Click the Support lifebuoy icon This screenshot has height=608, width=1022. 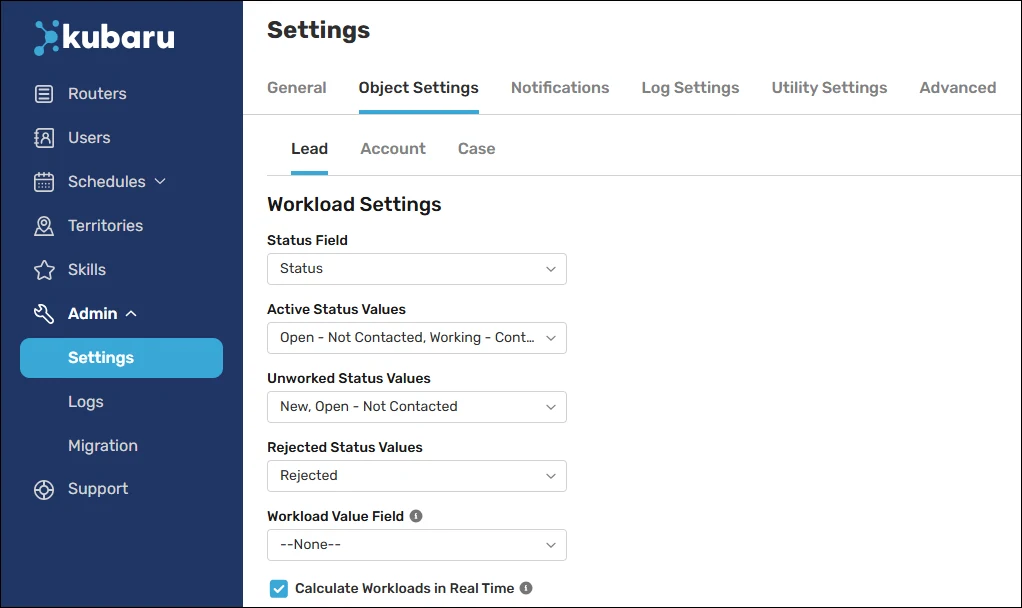click(44, 489)
